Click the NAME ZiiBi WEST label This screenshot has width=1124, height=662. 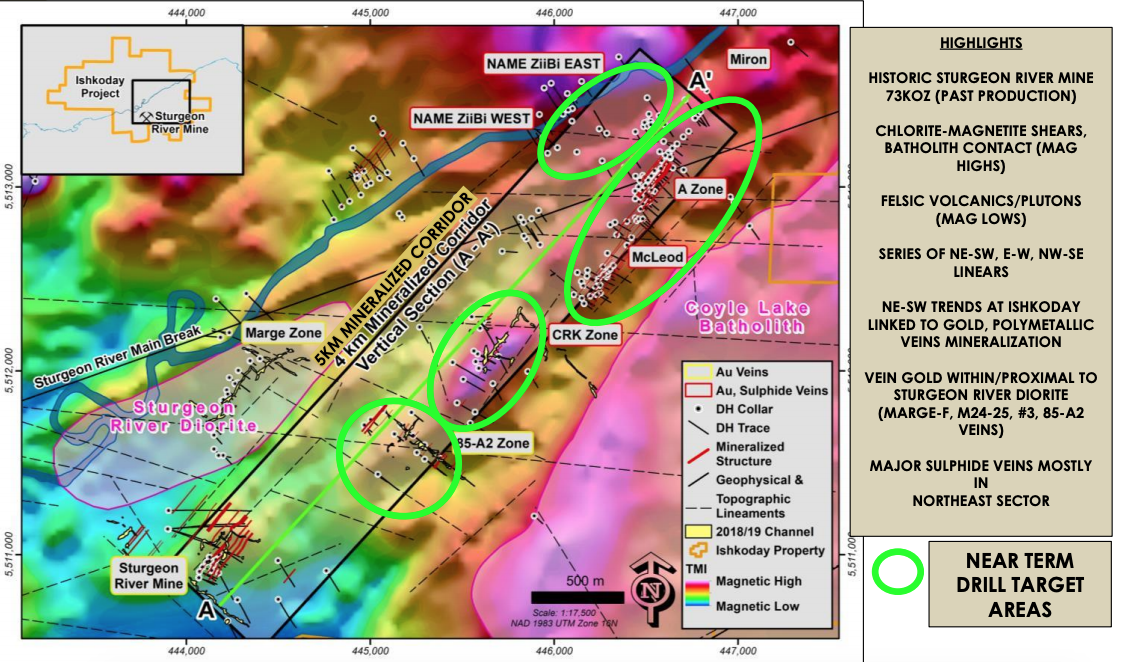click(x=471, y=118)
